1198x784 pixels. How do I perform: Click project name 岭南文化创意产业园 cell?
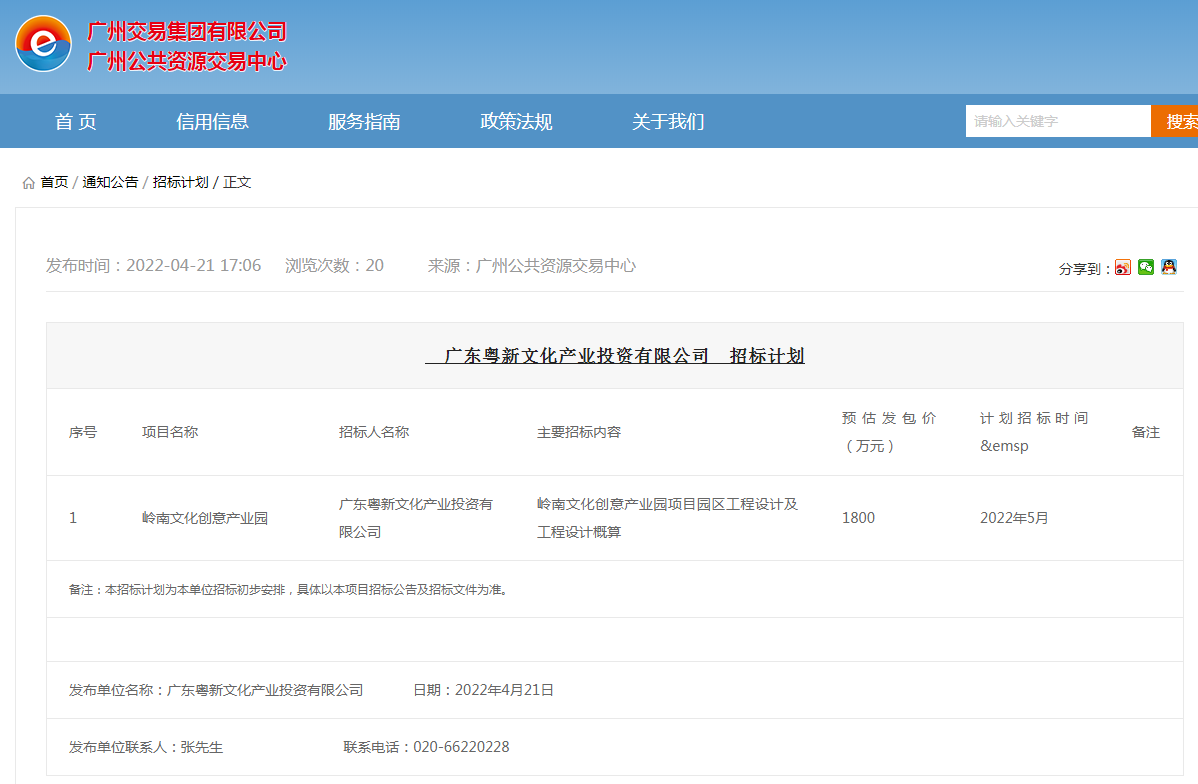click(x=205, y=518)
